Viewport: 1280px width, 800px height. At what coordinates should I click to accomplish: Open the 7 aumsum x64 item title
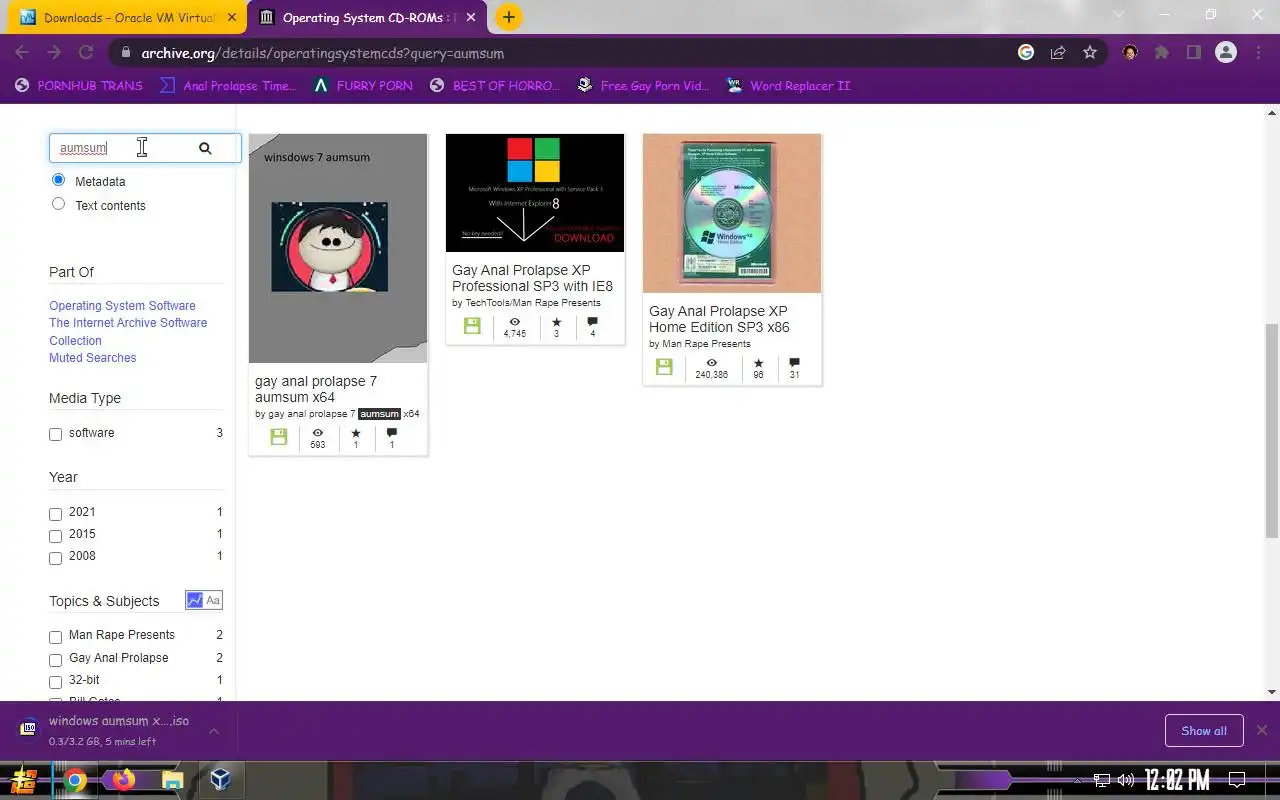click(x=316, y=389)
